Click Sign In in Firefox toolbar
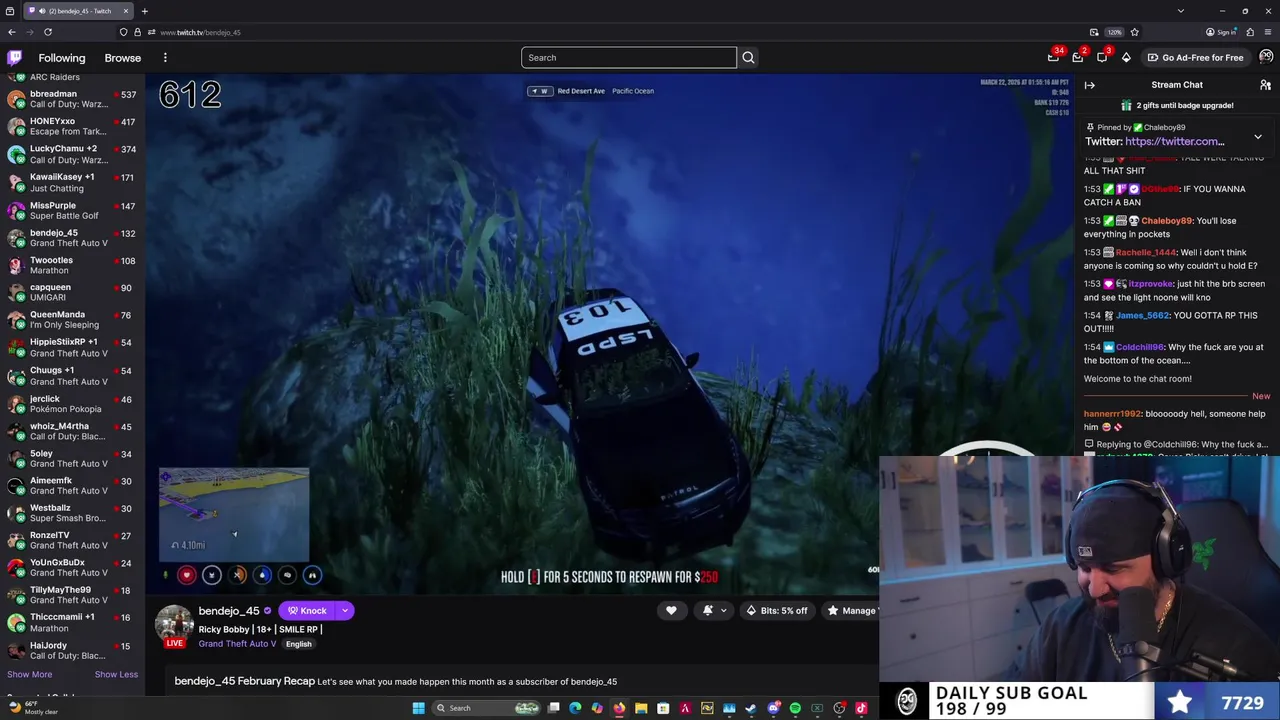Image resolution: width=1280 pixels, height=720 pixels. [1222, 32]
